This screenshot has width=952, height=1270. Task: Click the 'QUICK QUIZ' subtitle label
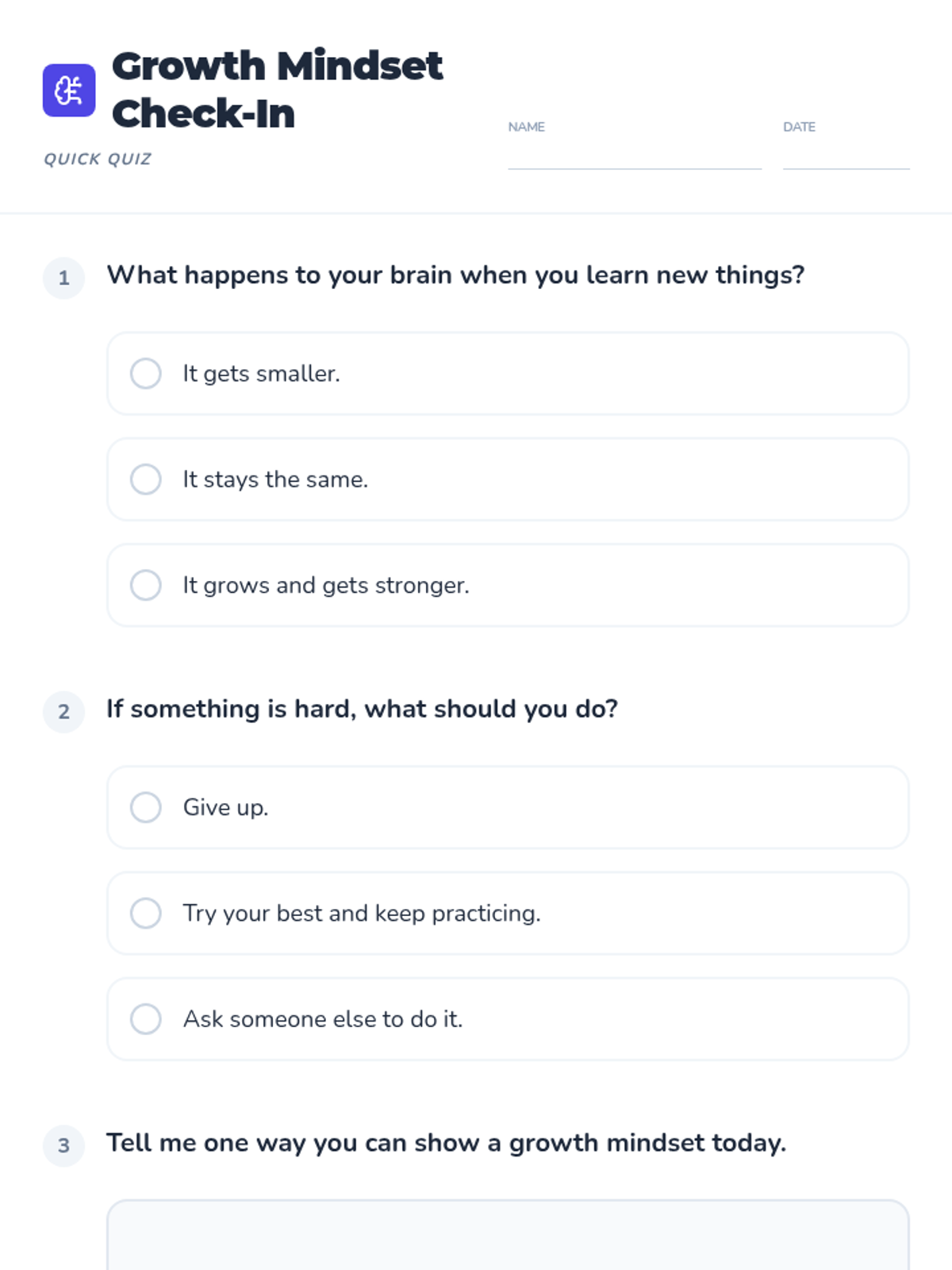click(98, 159)
